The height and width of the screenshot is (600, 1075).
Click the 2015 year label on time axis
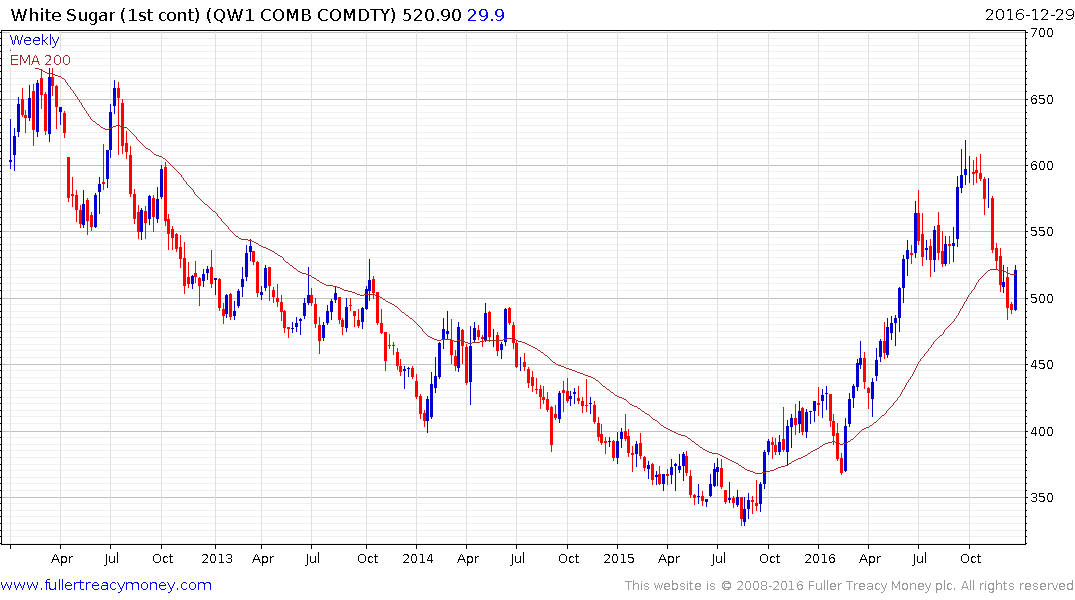[618, 559]
